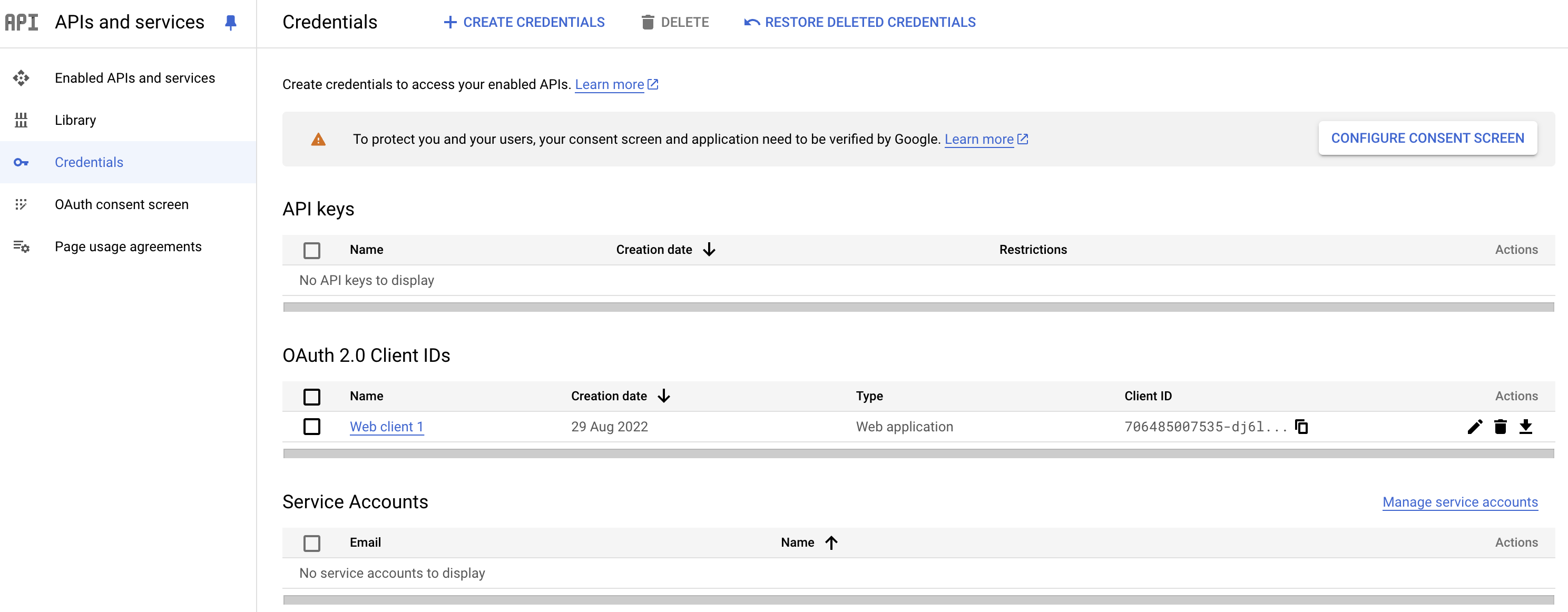Click the Enabled APIs and services icon
Screen dimensions: 1568x612
pyautogui.click(x=21, y=78)
